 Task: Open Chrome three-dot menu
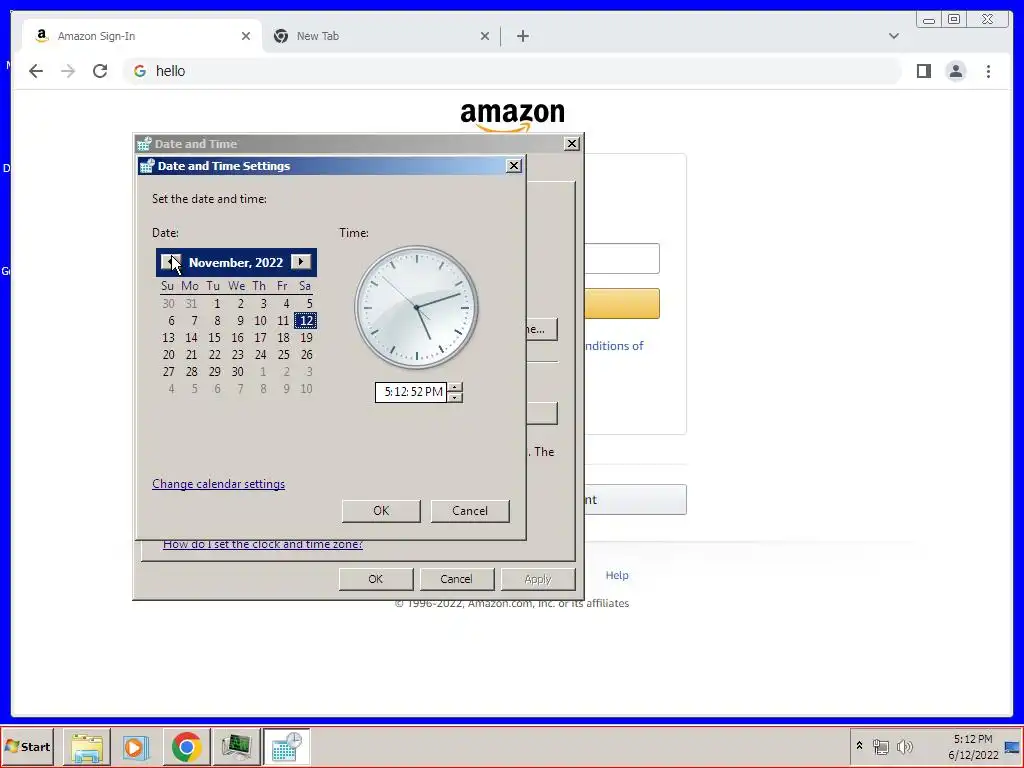pyautogui.click(x=988, y=71)
